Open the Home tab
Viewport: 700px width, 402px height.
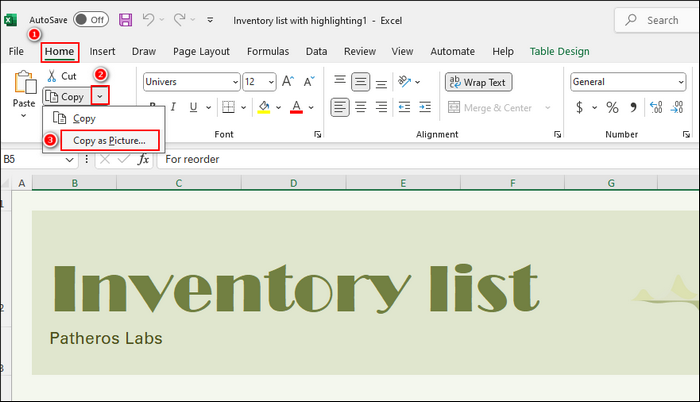pyautogui.click(x=60, y=51)
